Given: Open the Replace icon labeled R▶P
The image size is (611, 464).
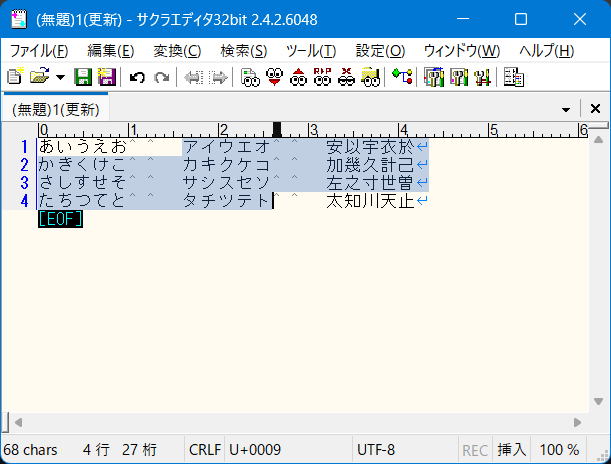Looking at the screenshot, I should tap(322, 77).
